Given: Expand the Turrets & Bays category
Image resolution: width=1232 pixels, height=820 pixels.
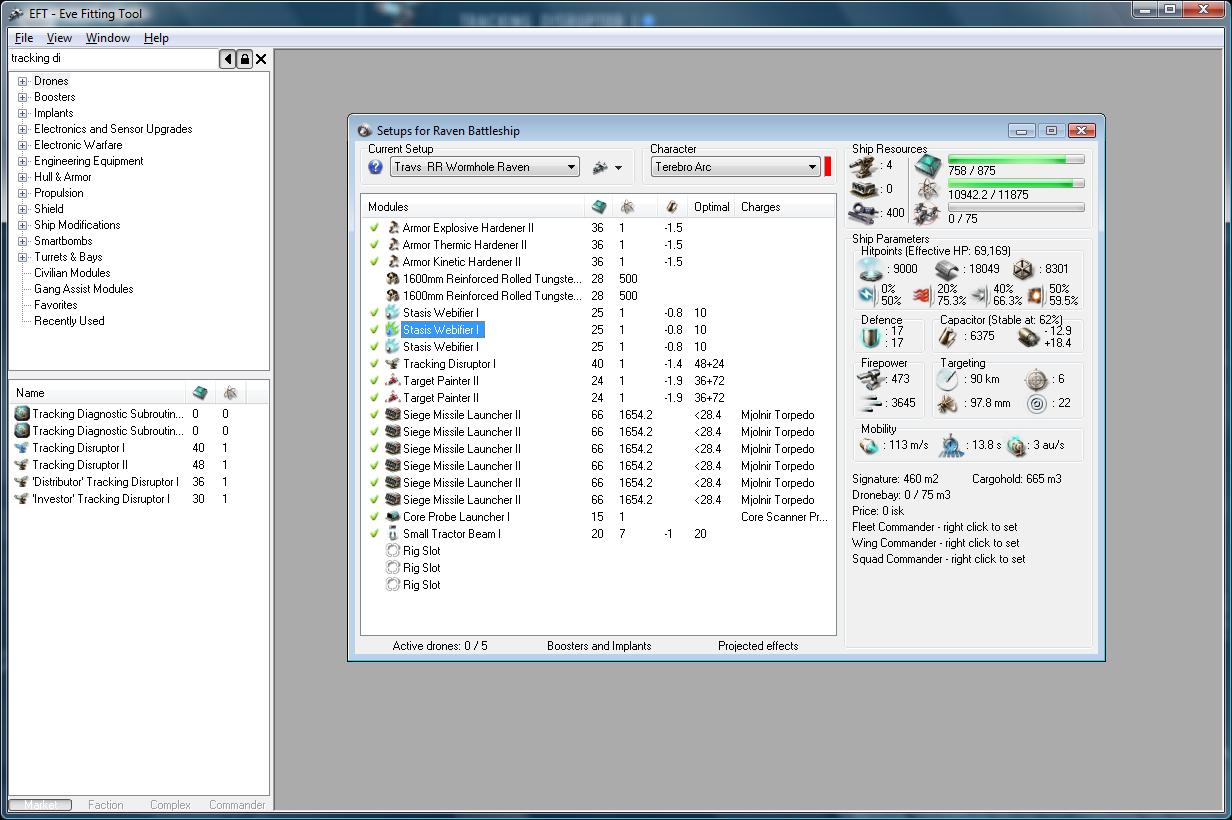Looking at the screenshot, I should [x=23, y=257].
